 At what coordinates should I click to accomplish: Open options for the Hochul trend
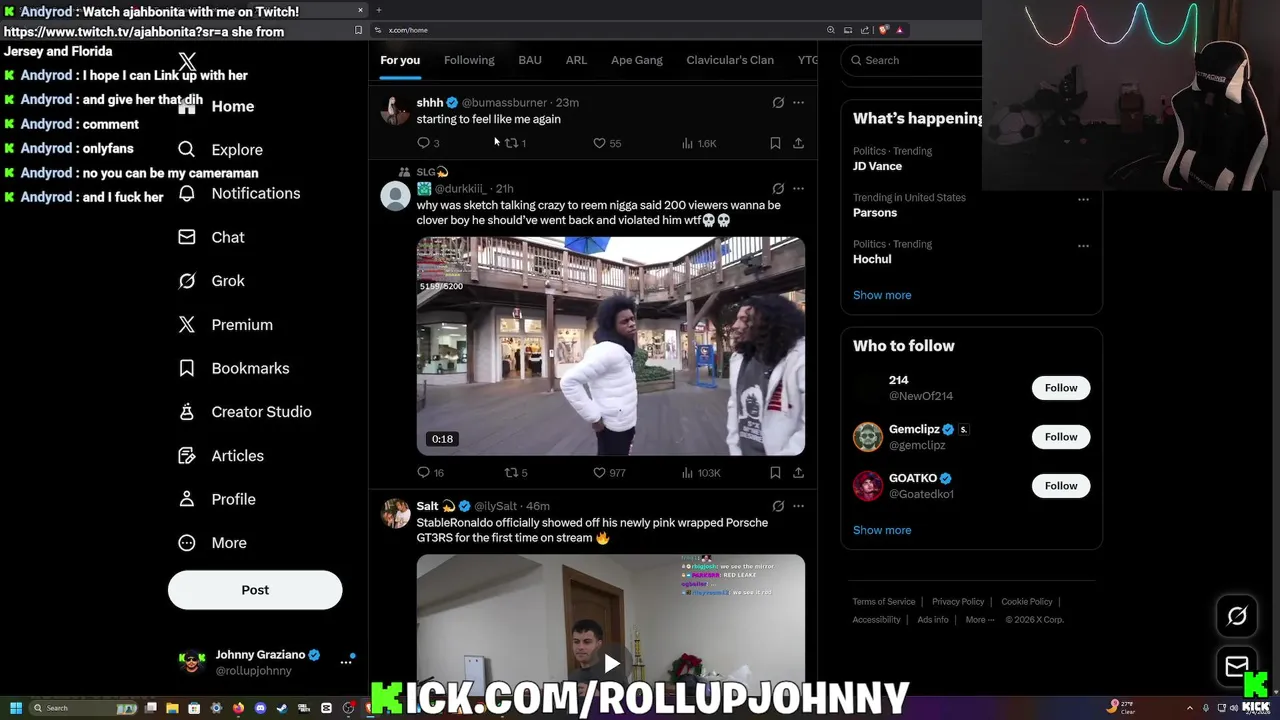pyautogui.click(x=1083, y=245)
